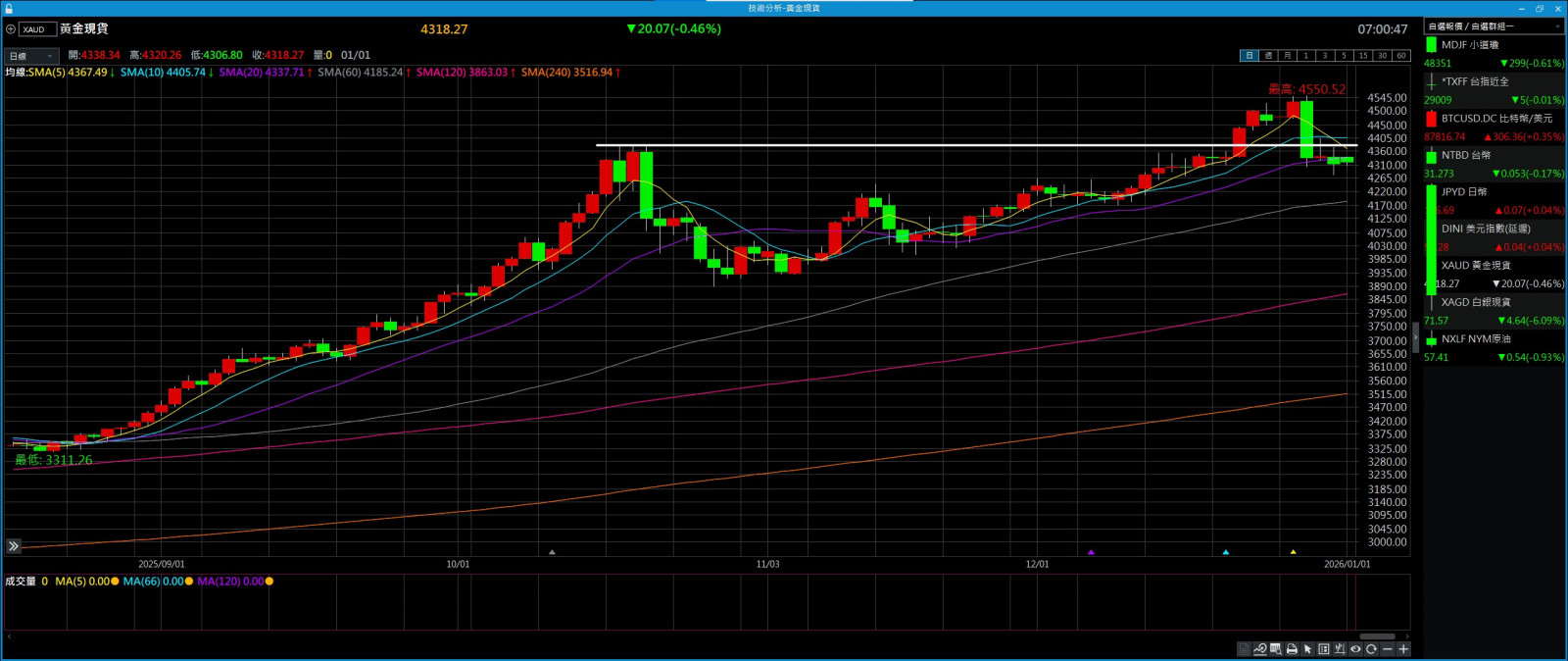Select the arrow cursor tool
This screenshot has width=1568, height=661.
coord(1307,649)
